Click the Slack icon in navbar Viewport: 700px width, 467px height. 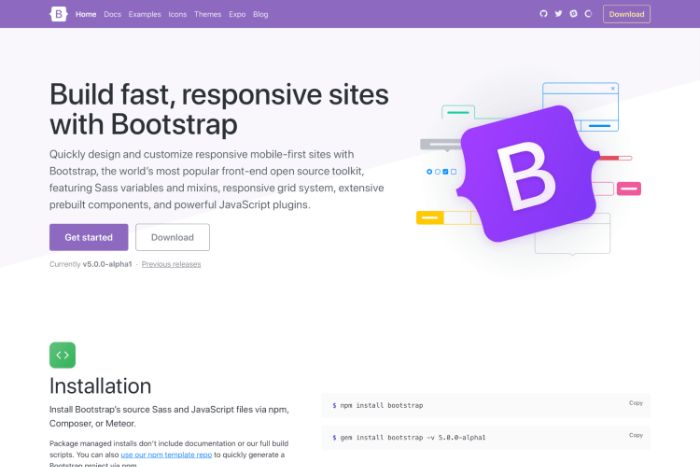573,14
